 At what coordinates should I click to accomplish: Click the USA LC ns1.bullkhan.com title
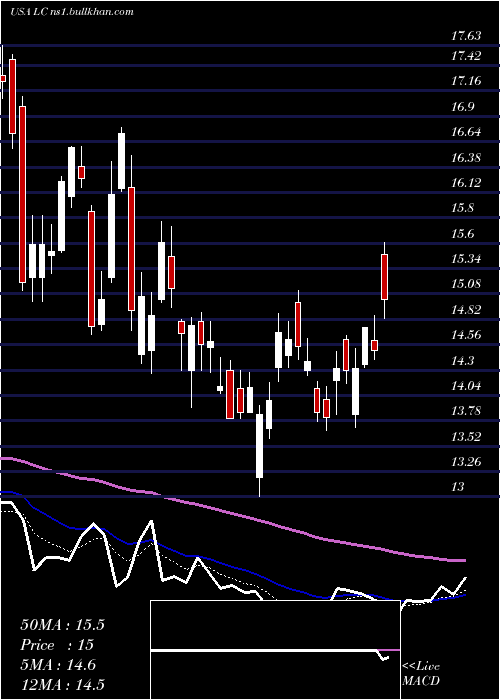point(72,11)
